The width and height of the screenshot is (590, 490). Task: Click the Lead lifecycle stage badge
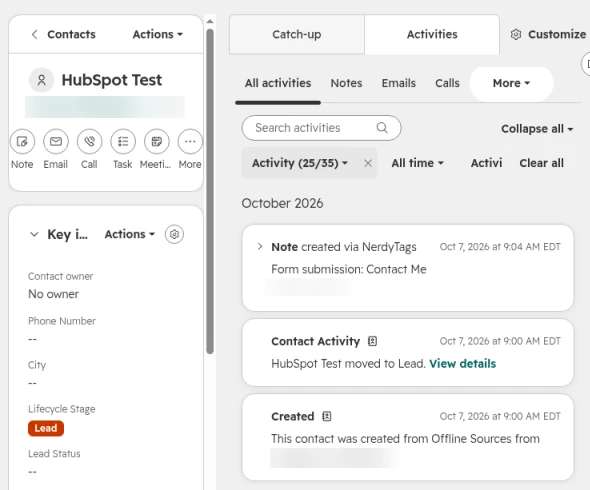[x=46, y=428]
